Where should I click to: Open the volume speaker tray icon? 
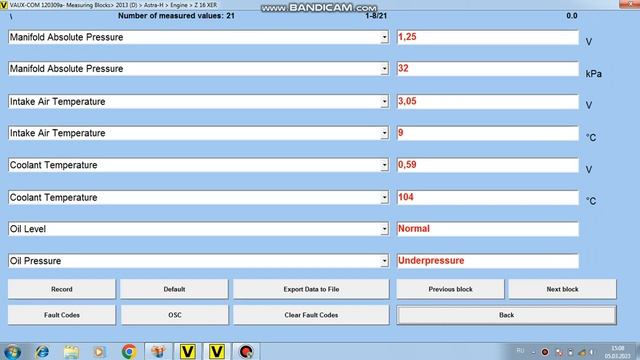point(592,352)
